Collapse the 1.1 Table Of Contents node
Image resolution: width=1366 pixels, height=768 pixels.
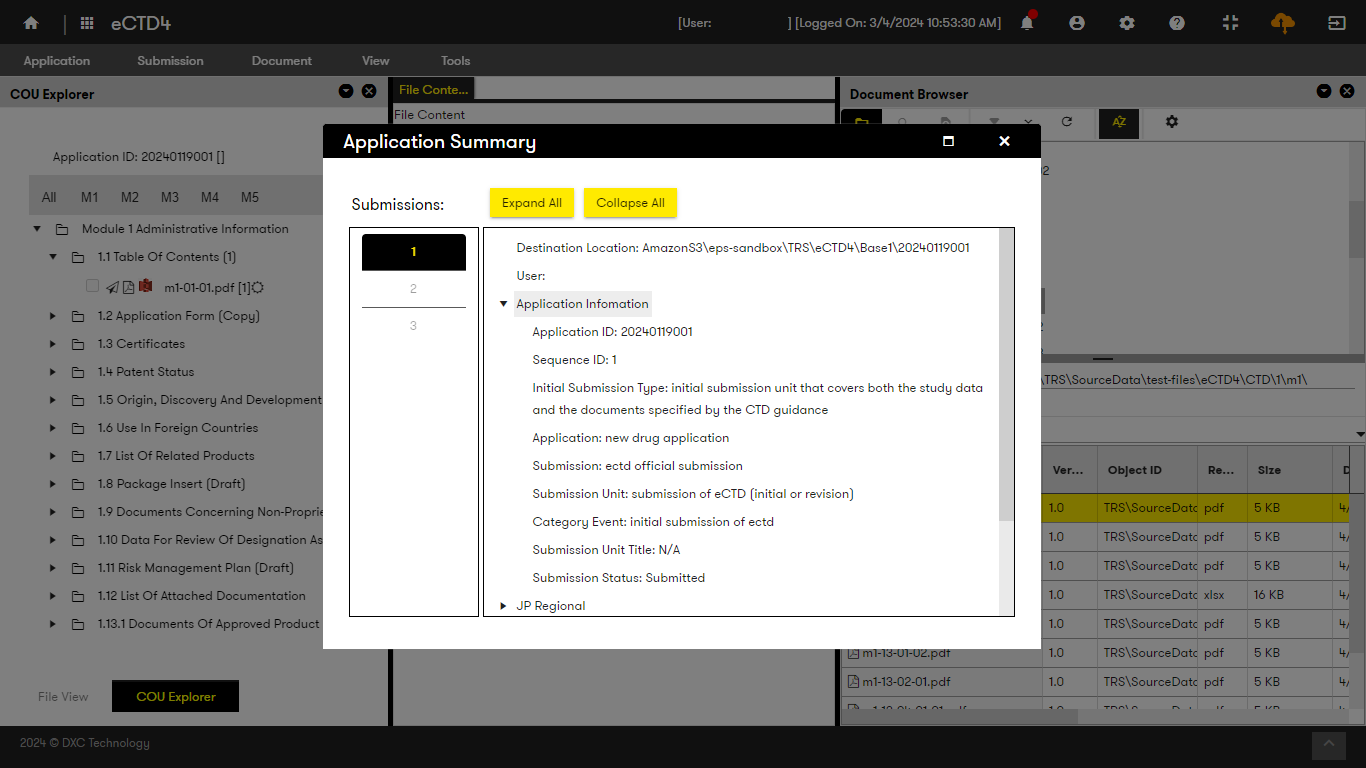(53, 257)
